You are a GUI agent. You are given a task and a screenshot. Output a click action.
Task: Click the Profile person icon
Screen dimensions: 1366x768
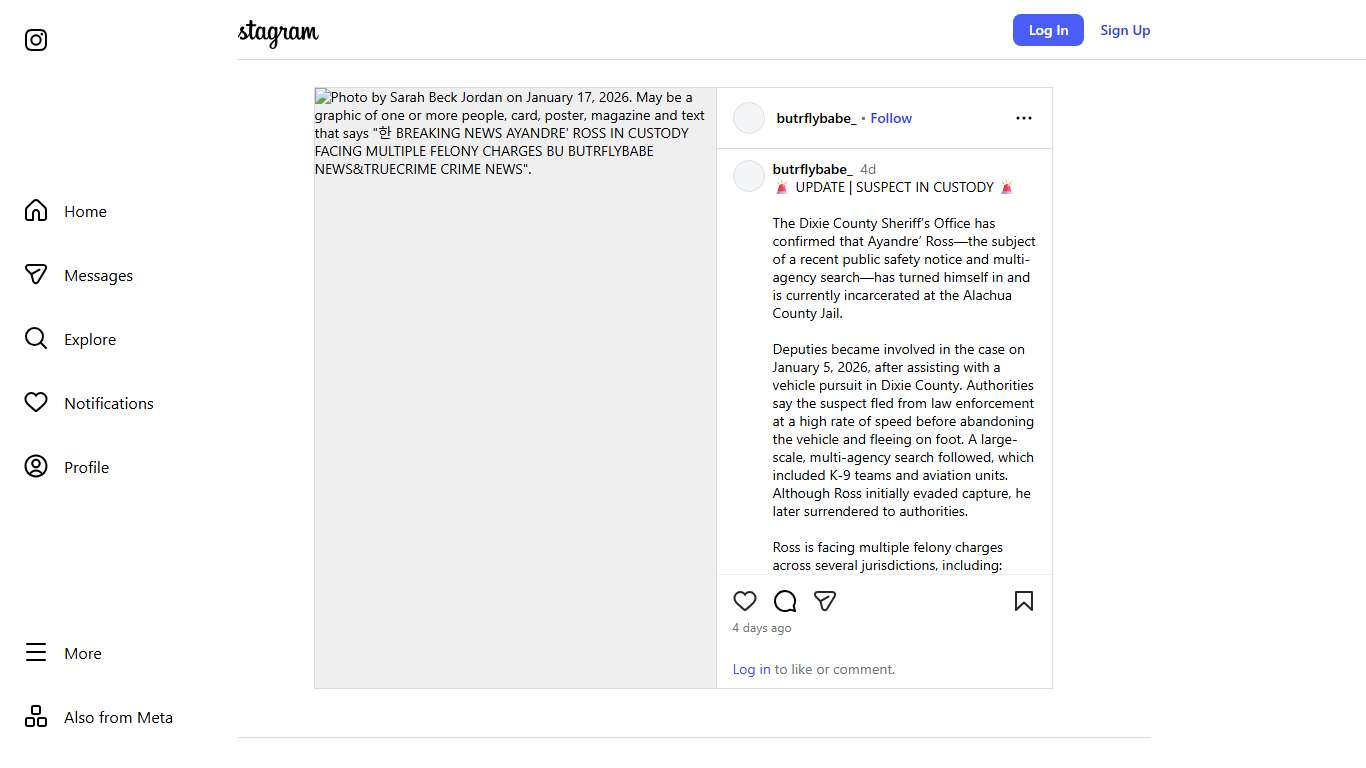[36, 467]
